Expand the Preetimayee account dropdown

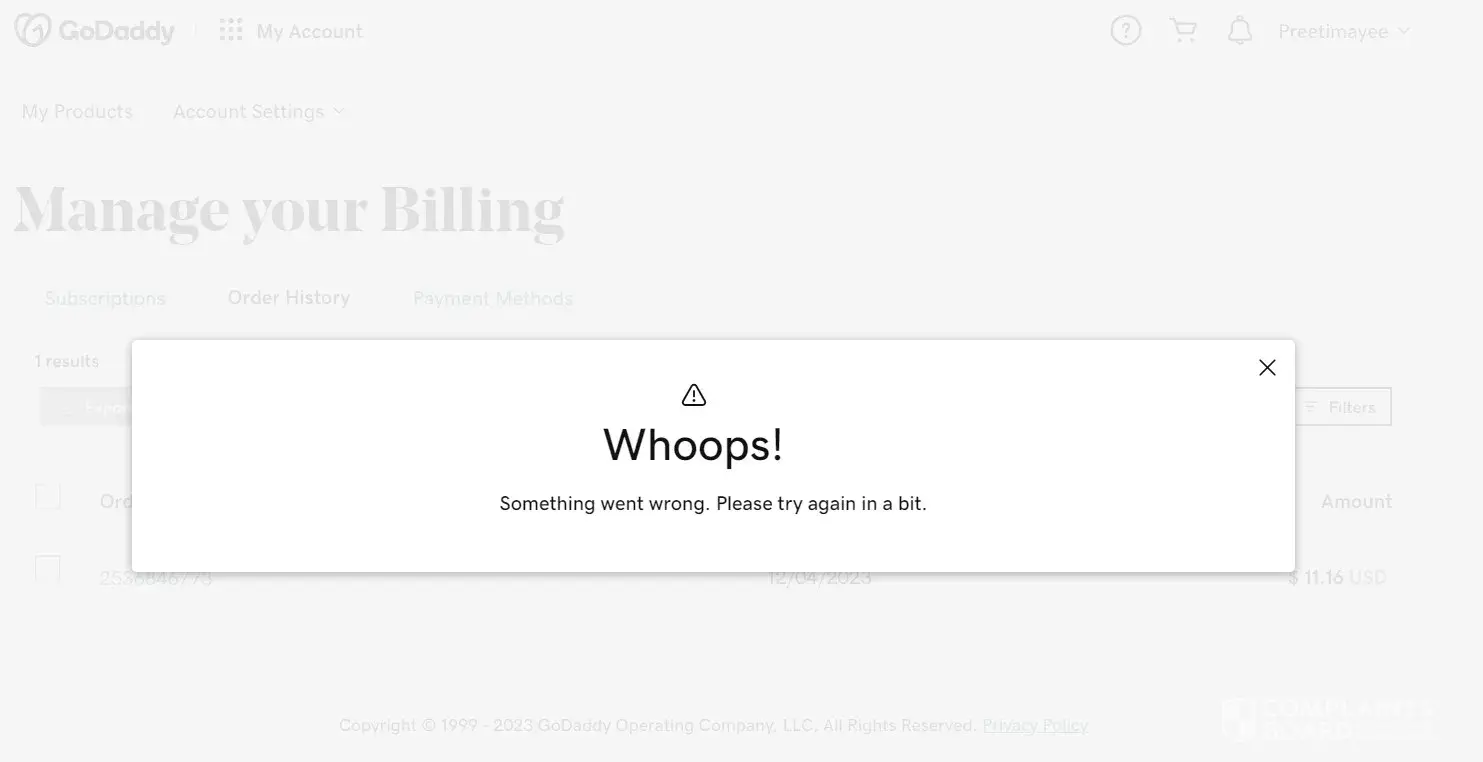coord(1344,31)
